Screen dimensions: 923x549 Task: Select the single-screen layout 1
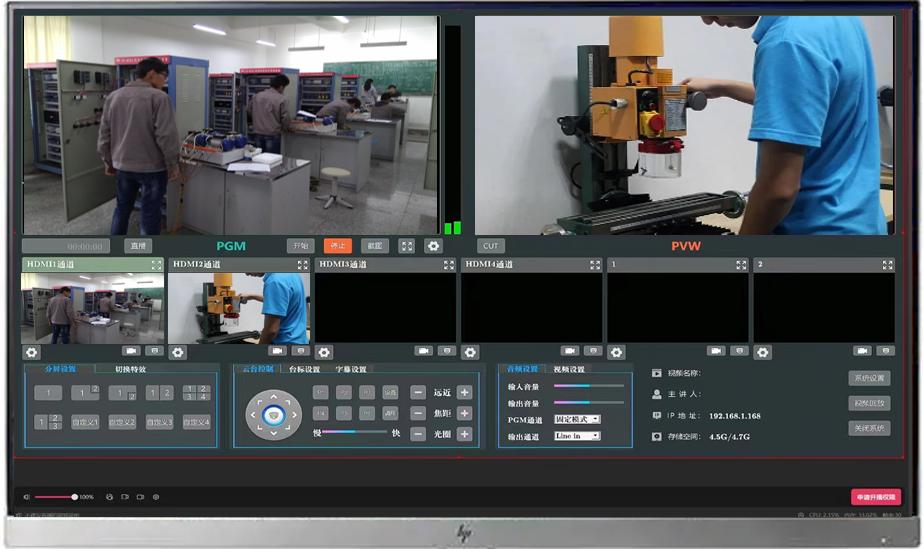point(47,393)
